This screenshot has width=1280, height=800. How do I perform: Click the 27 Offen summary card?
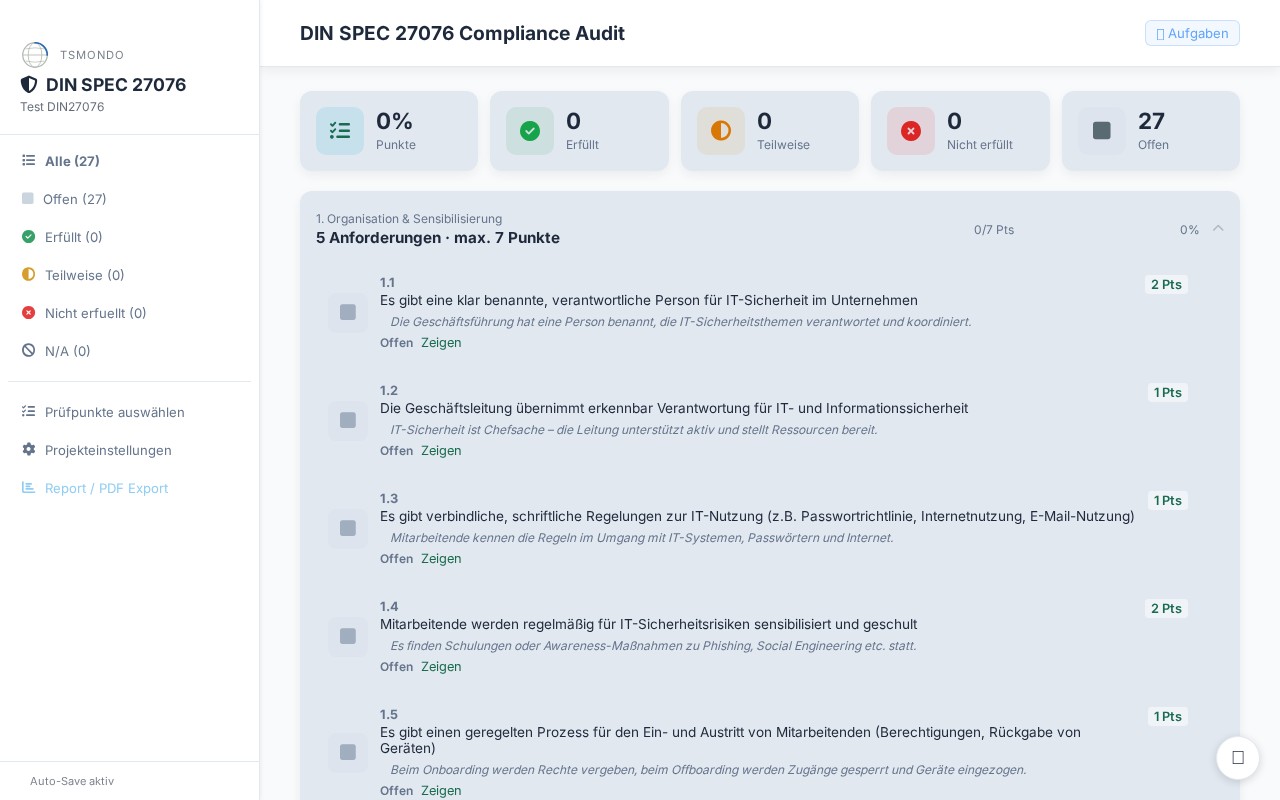[x=1151, y=131]
